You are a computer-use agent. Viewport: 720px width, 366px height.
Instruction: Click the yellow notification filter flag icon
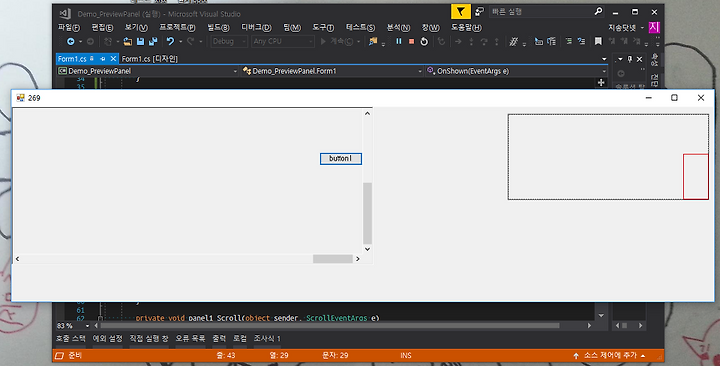pyautogui.click(x=461, y=12)
